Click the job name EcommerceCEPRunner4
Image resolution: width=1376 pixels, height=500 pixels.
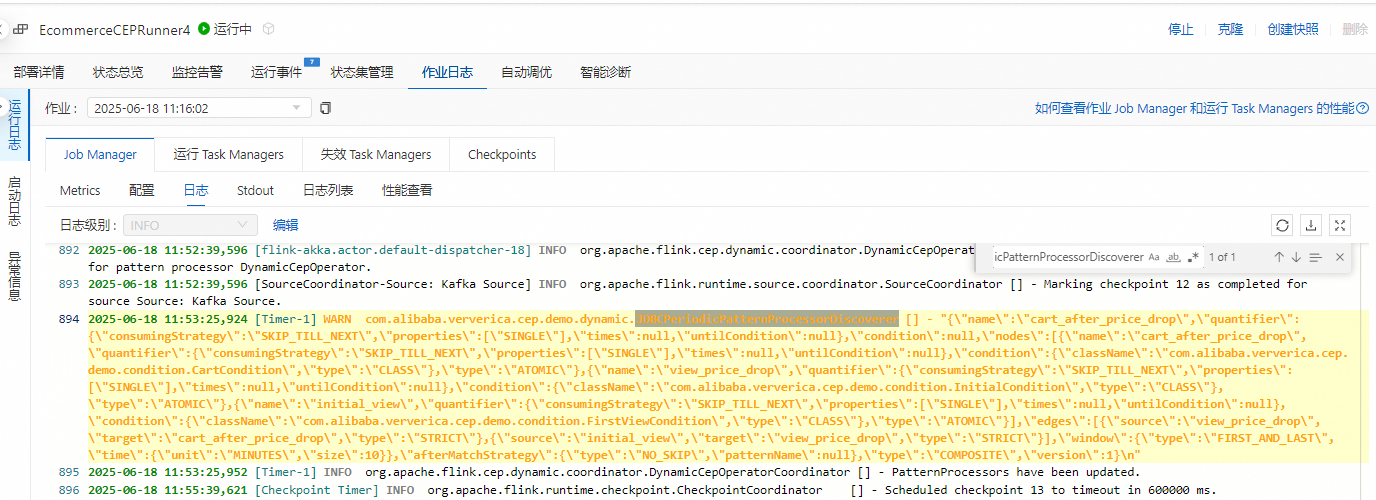pos(114,30)
